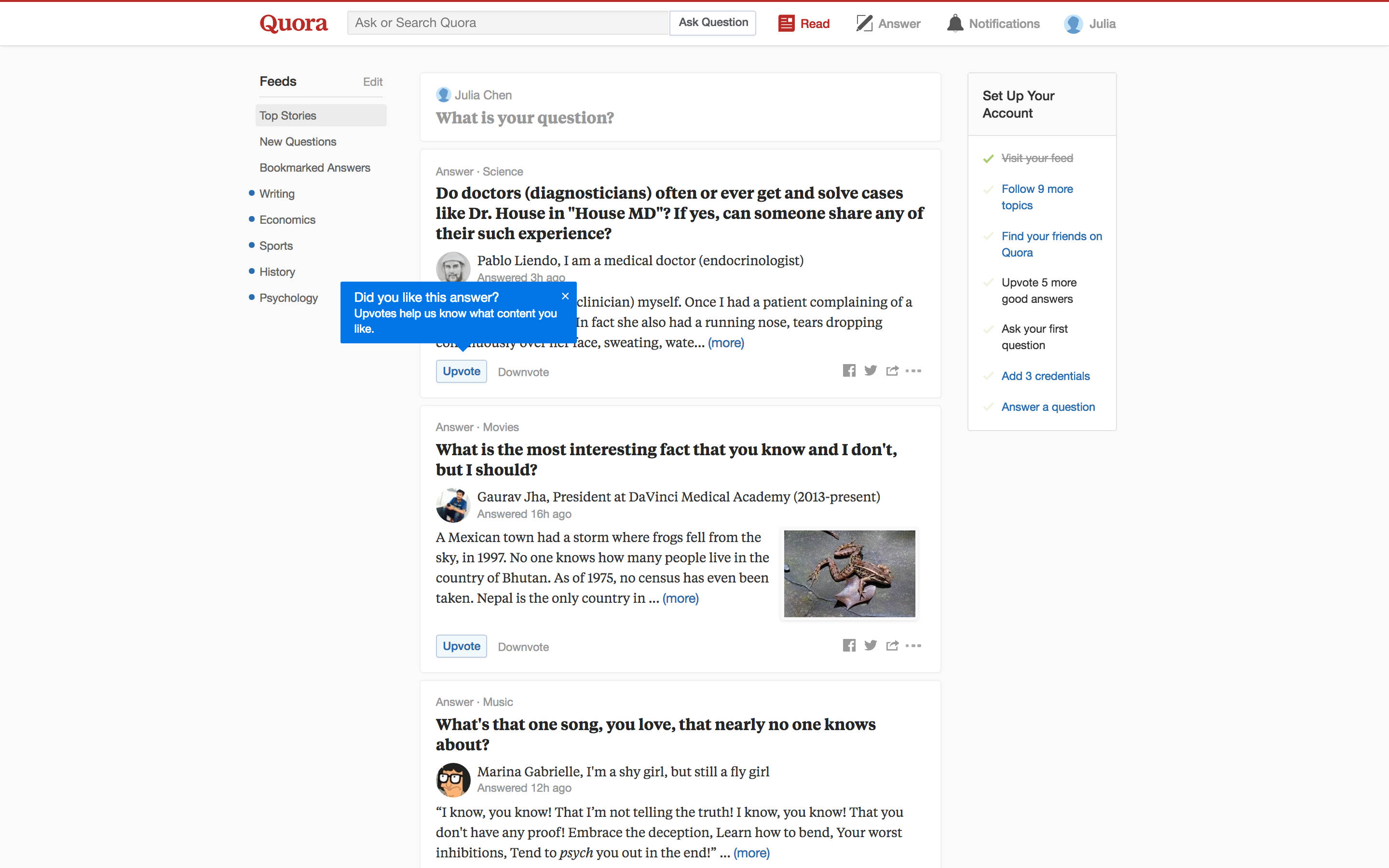Open the Sports topic feed
Viewport: 1389px width, 868px height.
(276, 246)
